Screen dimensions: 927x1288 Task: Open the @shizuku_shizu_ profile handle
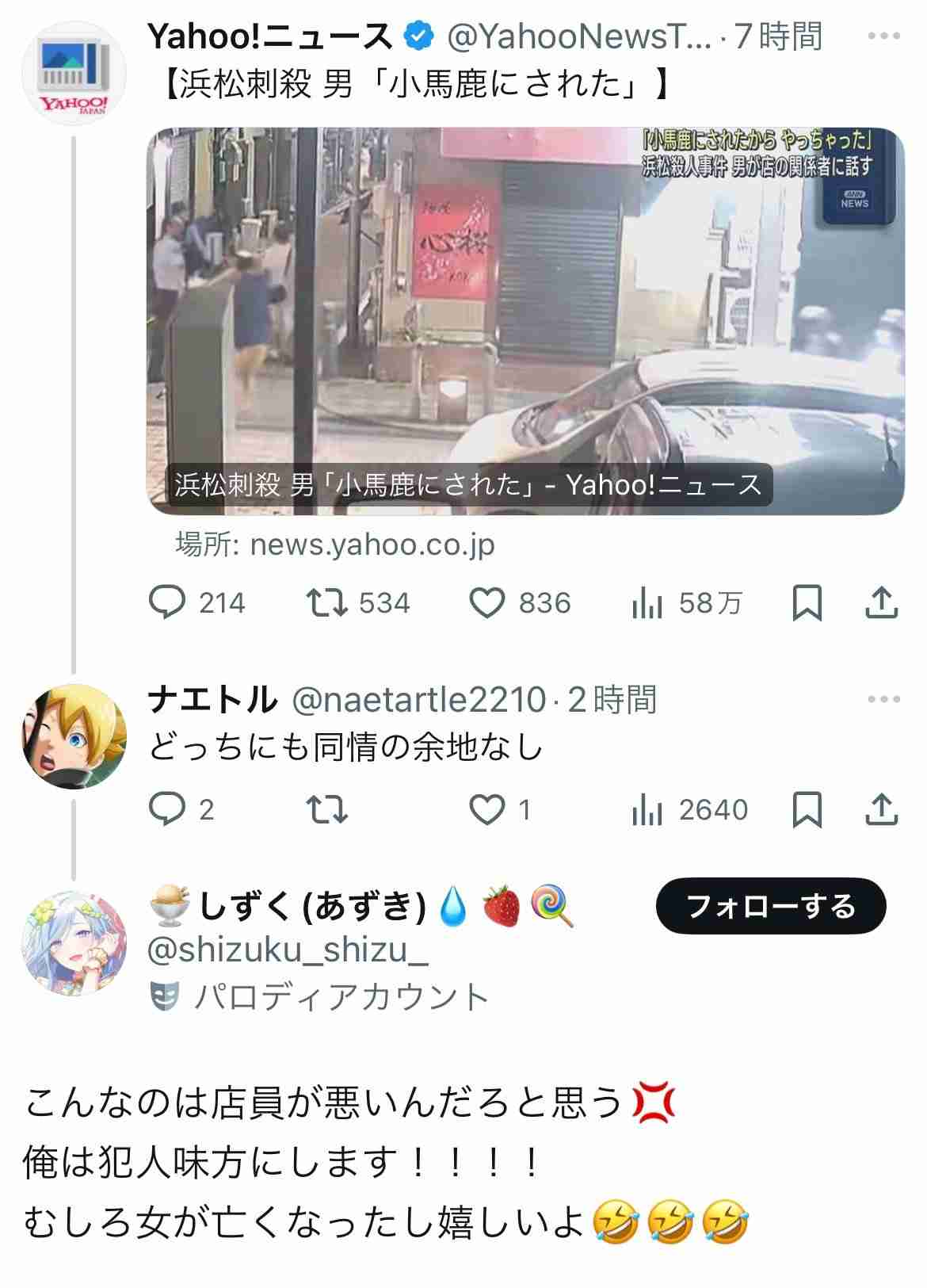[288, 950]
